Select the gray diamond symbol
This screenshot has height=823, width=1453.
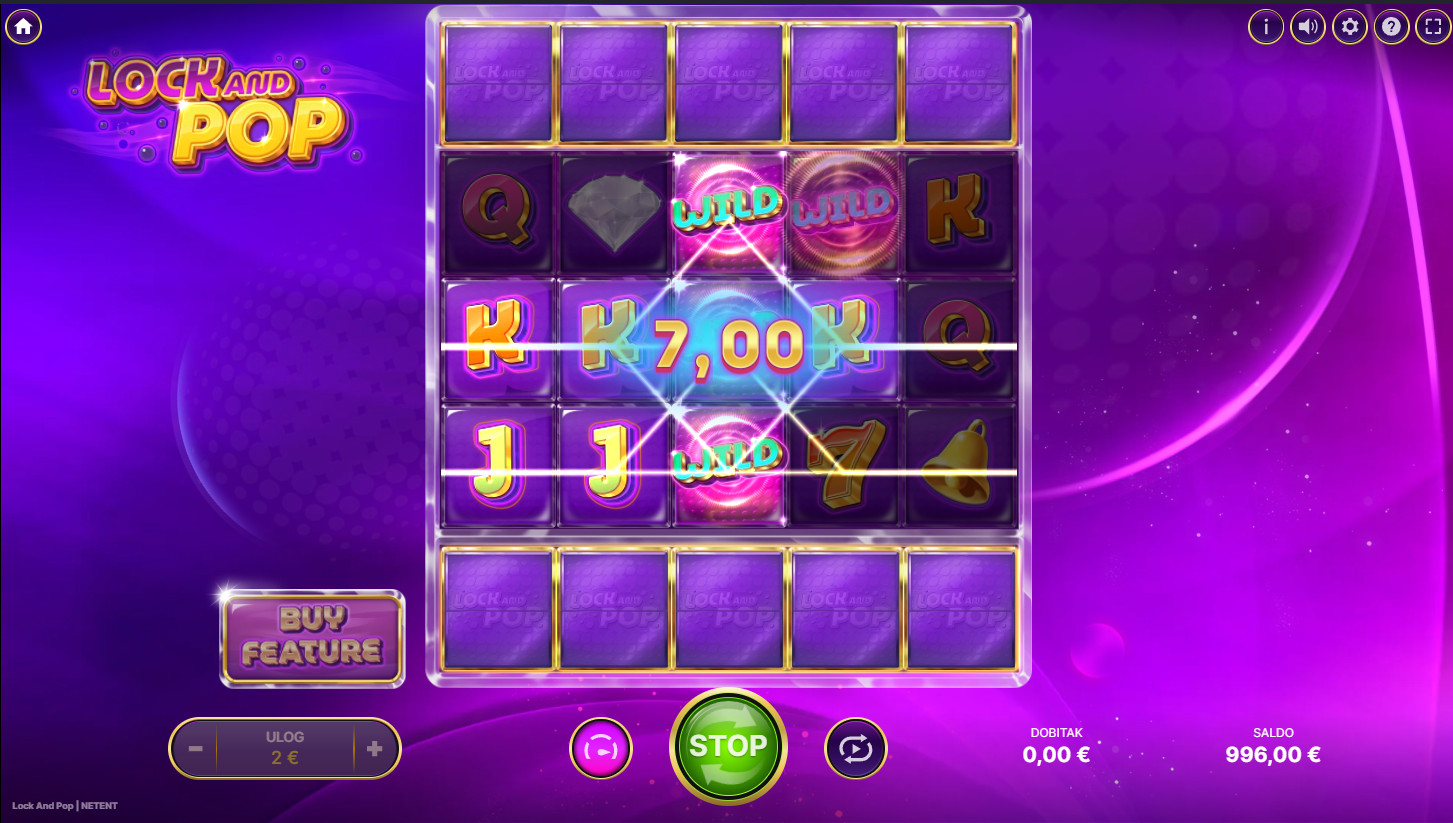614,214
